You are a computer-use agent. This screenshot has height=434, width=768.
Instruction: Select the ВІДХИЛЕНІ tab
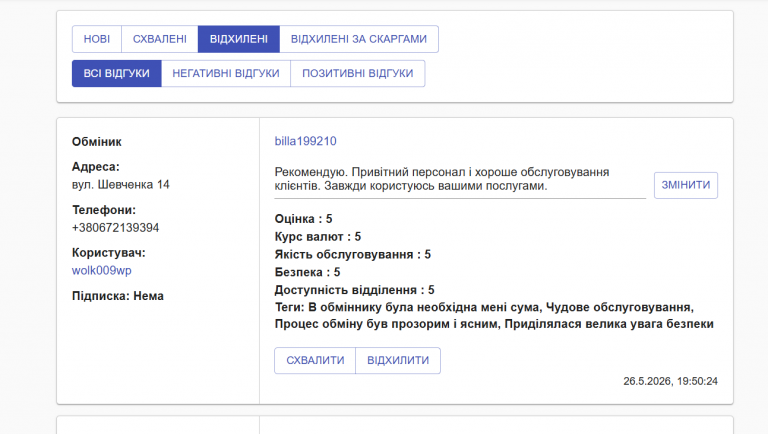[239, 39]
